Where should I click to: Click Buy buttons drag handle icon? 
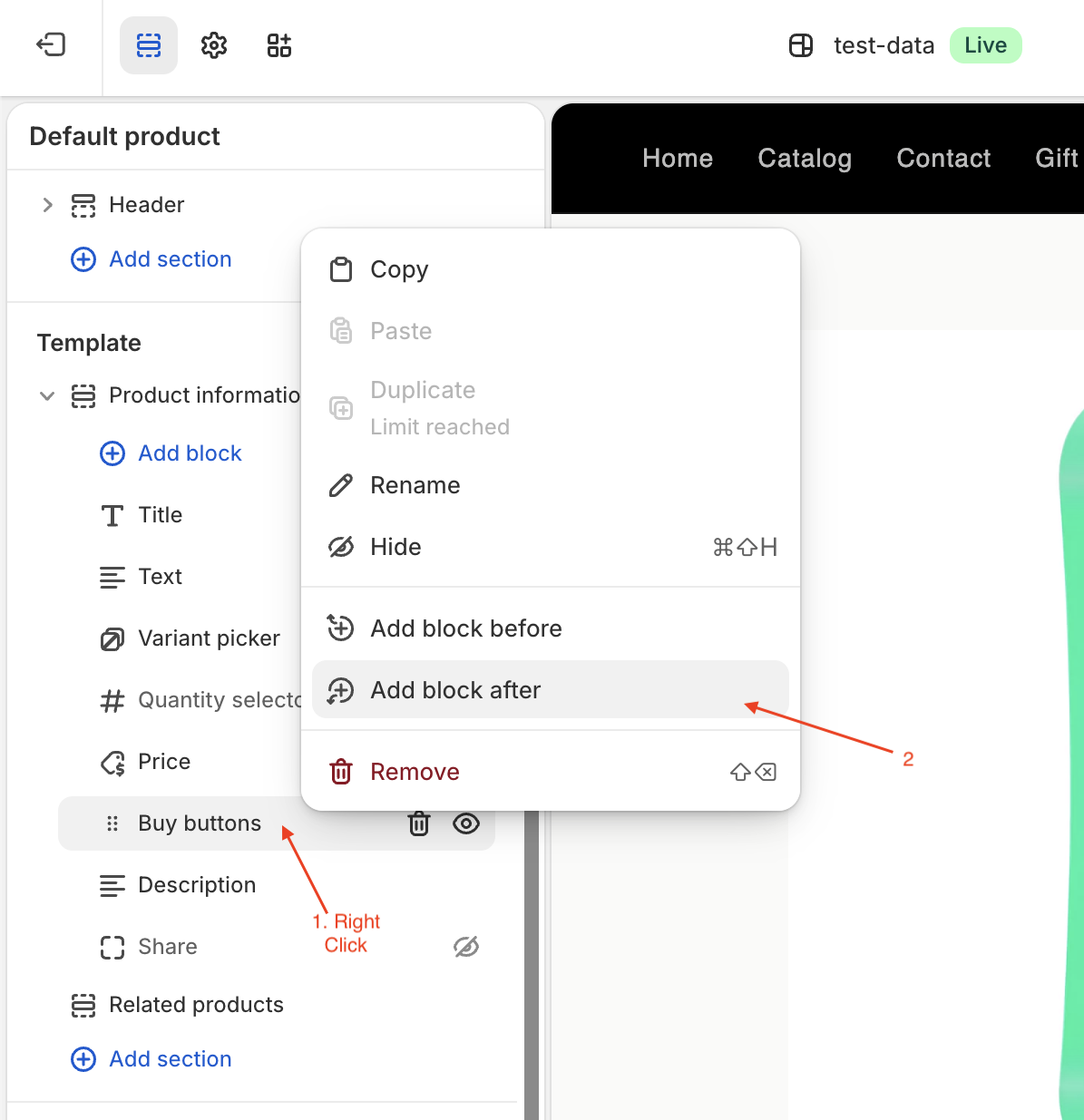coord(112,823)
